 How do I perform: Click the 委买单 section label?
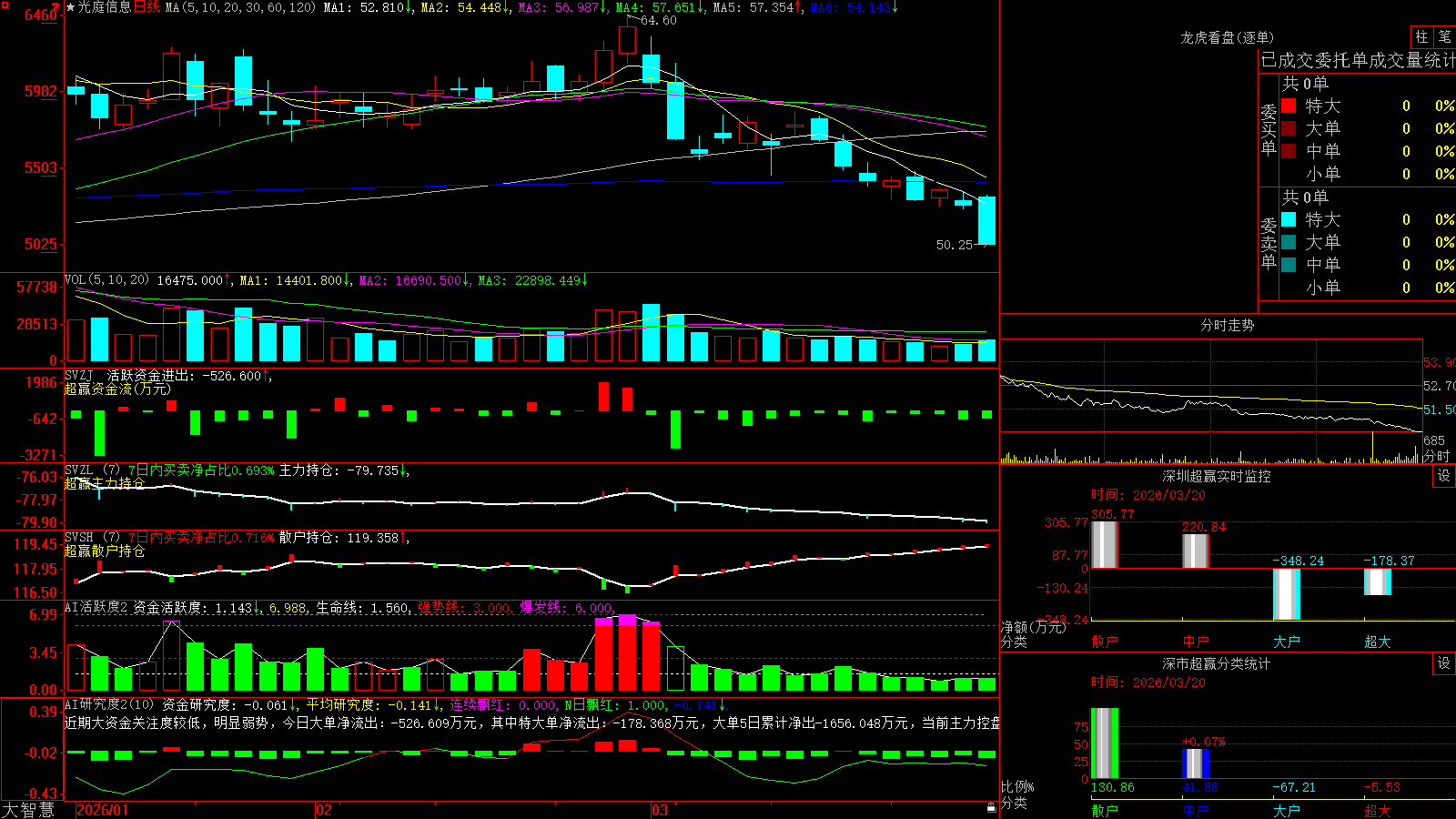coord(1269,129)
